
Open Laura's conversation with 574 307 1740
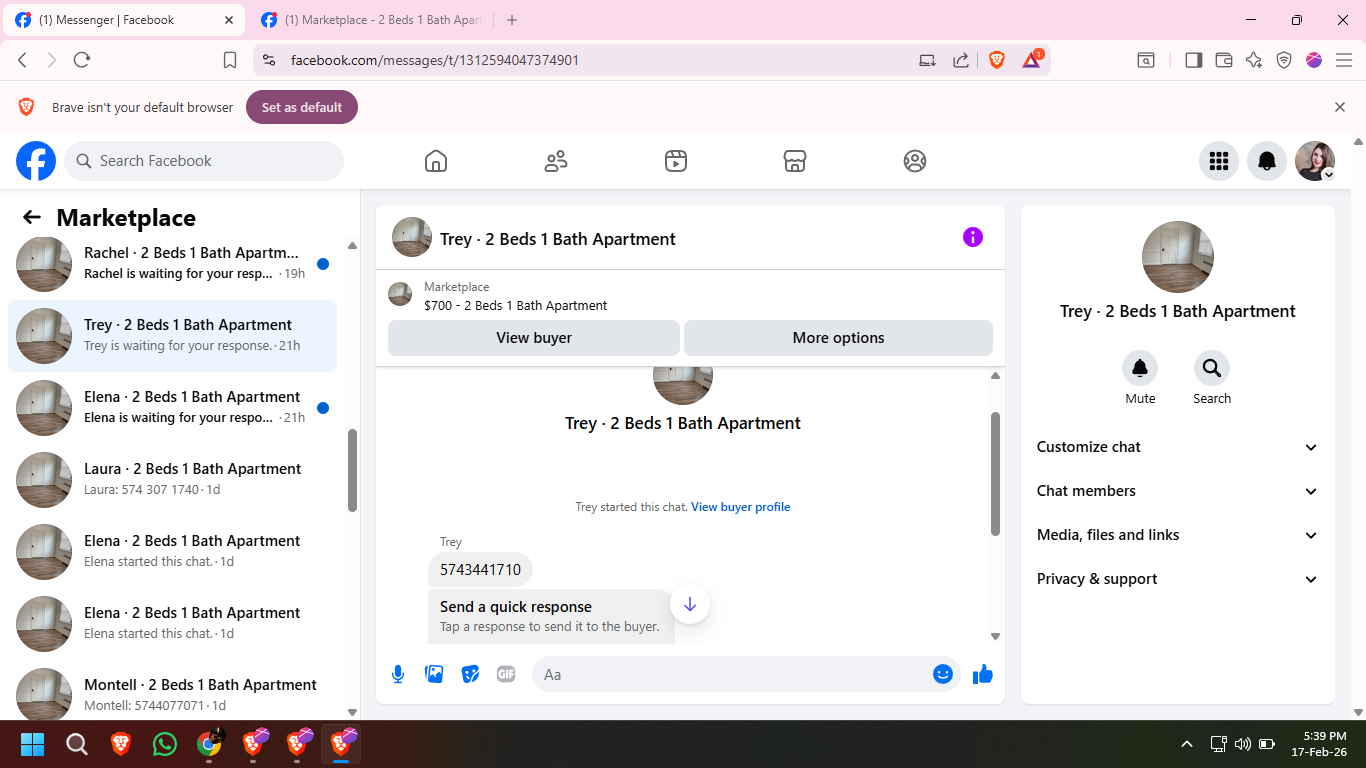point(172,480)
